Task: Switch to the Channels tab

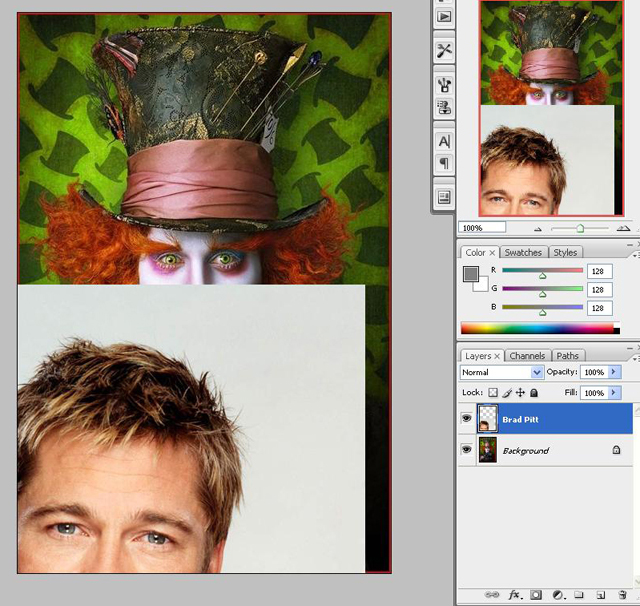Action: (x=527, y=356)
